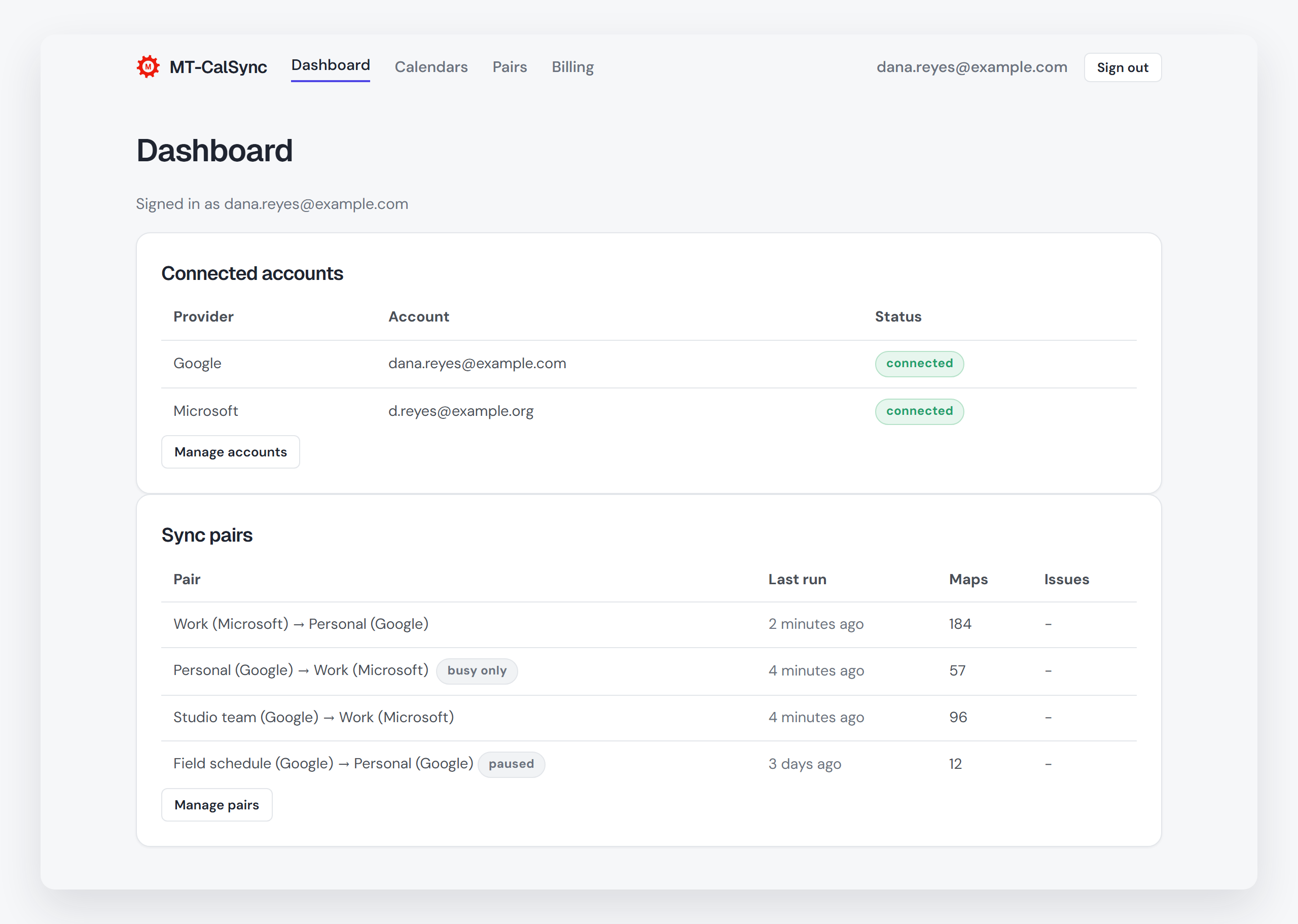Click the Account column header
This screenshot has width=1298, height=924.
pos(419,316)
